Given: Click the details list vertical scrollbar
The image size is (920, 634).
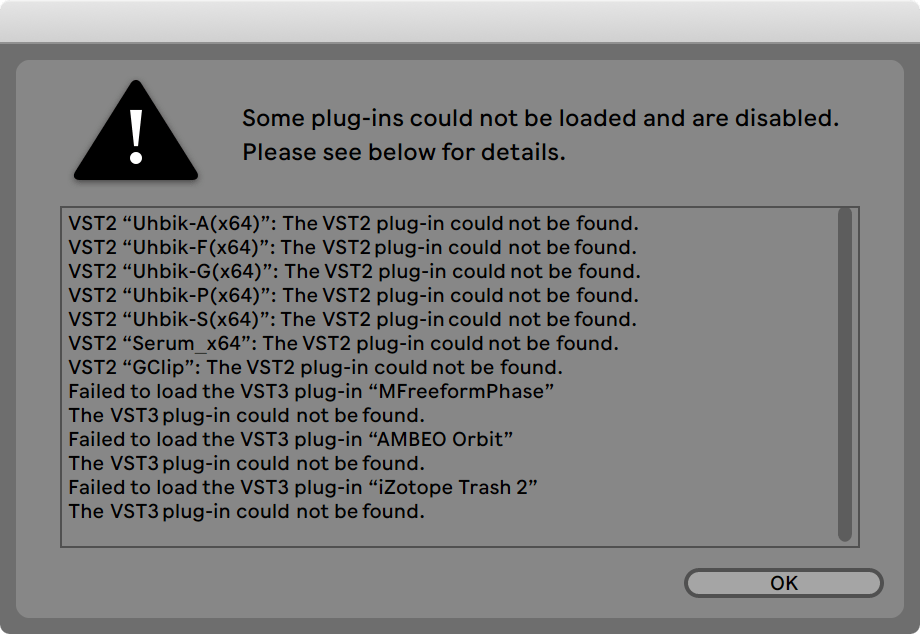Looking at the screenshot, I should (845, 375).
